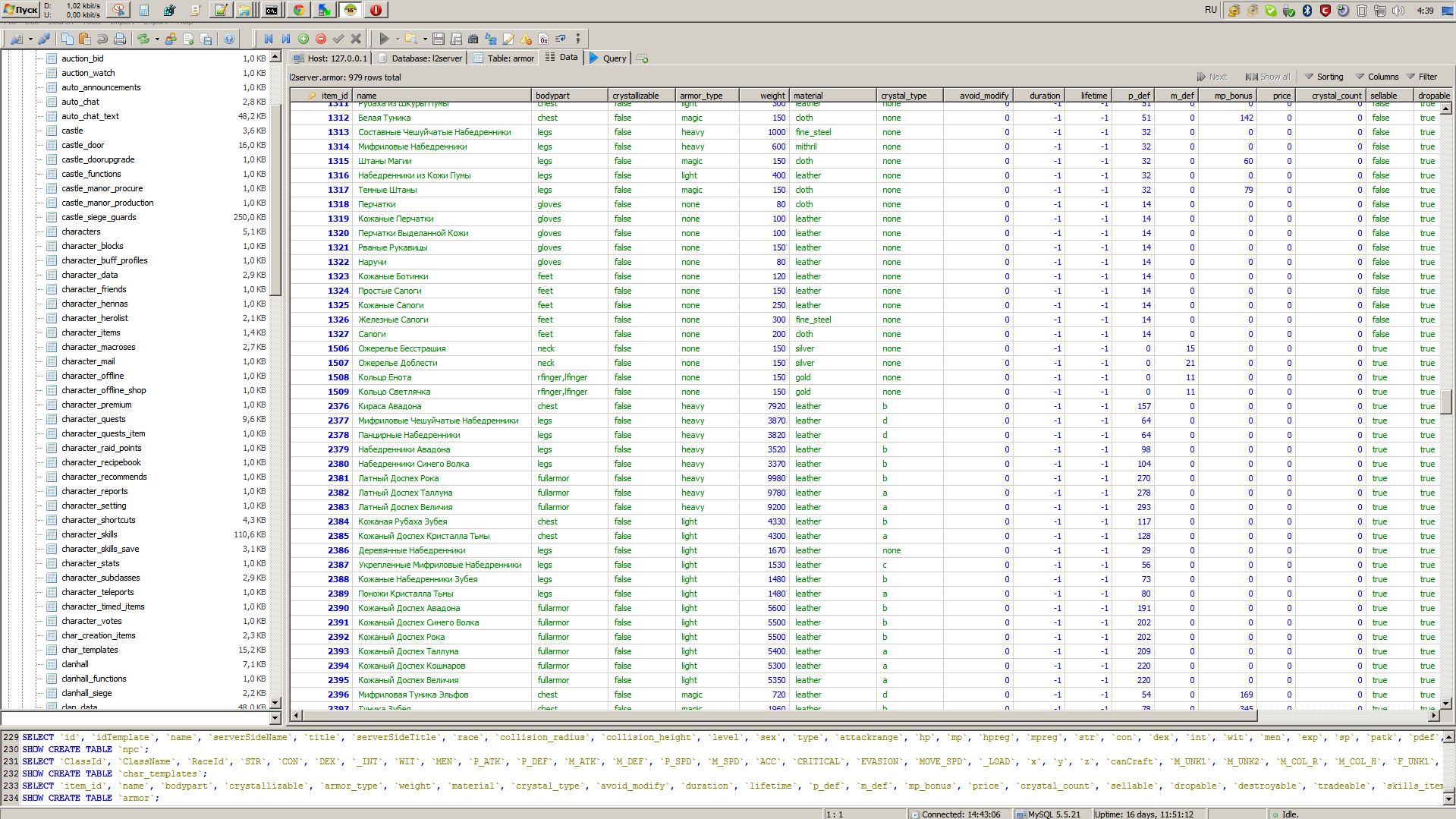Jump to first row icon
The height and width of the screenshot is (819, 1456).
pos(269,39)
